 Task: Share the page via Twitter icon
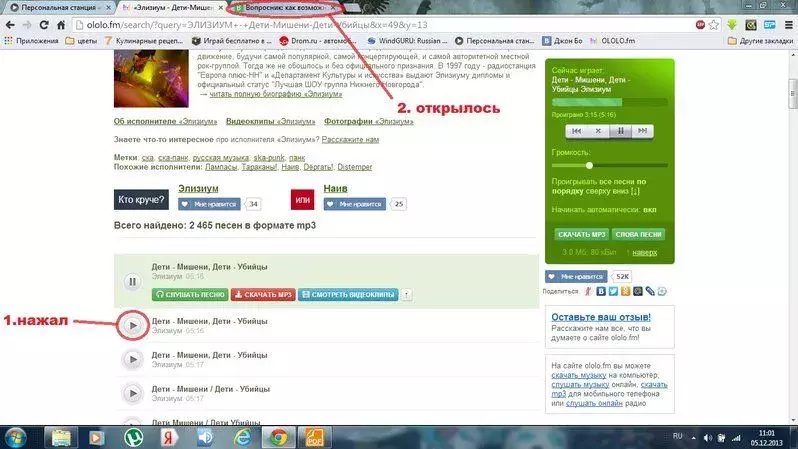(x=613, y=291)
